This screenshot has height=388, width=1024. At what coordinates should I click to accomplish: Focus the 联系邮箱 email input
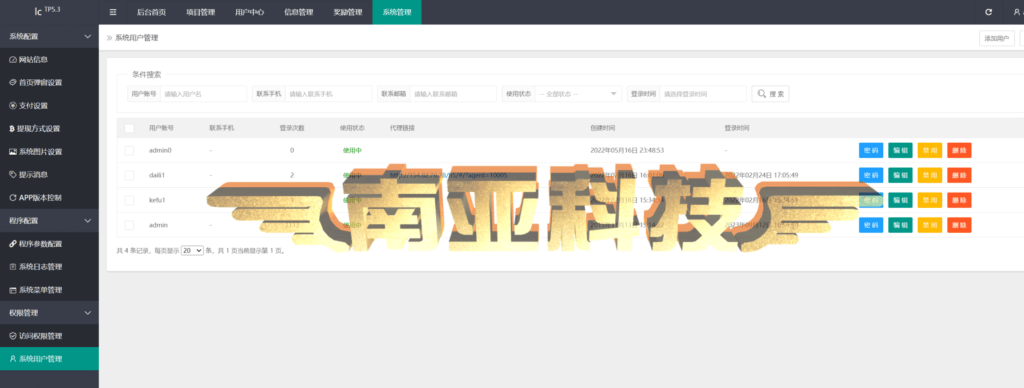[453, 94]
